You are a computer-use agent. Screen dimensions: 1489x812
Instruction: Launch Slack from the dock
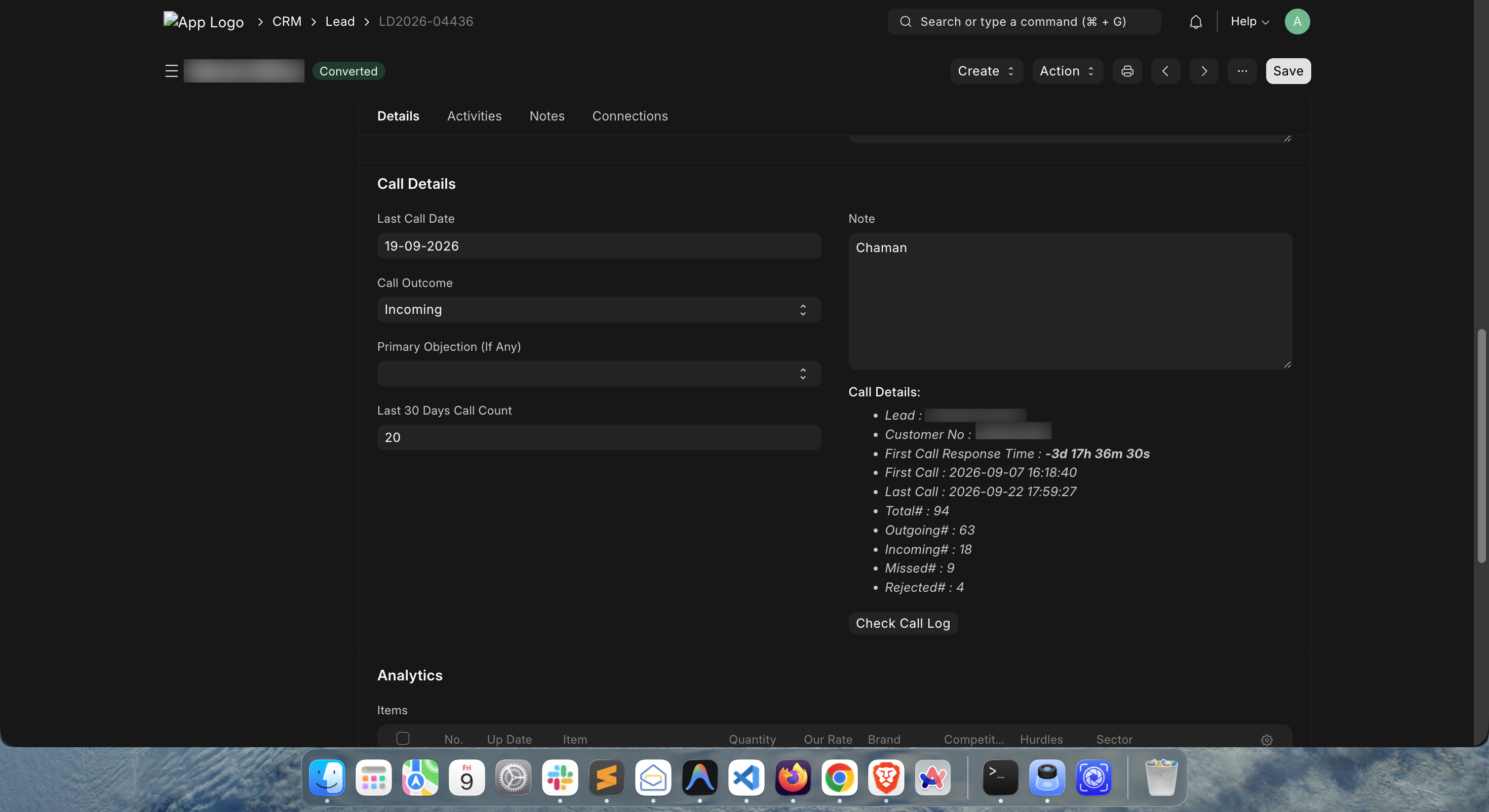[x=560, y=778]
